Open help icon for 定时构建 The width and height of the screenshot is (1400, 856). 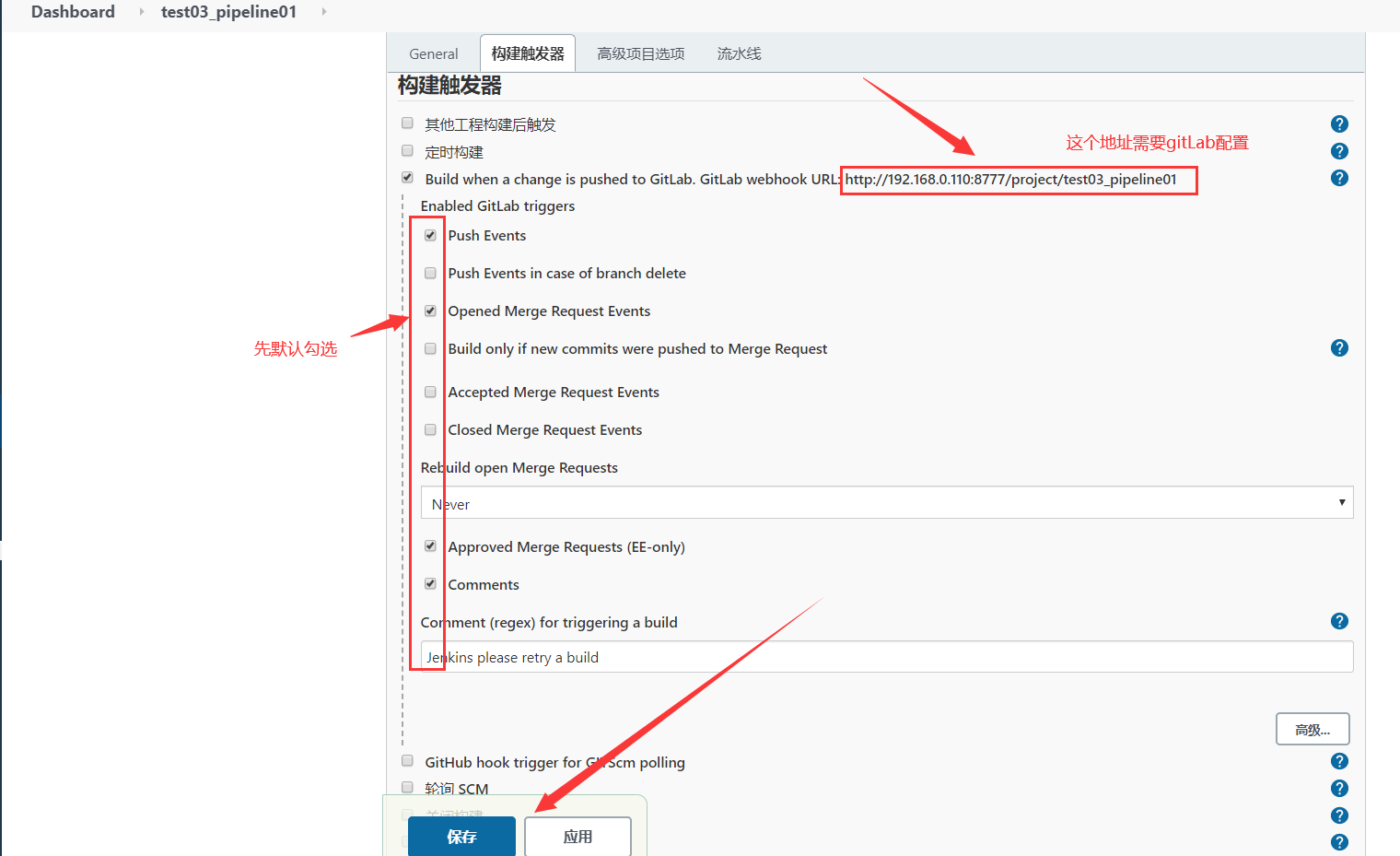click(x=1339, y=151)
